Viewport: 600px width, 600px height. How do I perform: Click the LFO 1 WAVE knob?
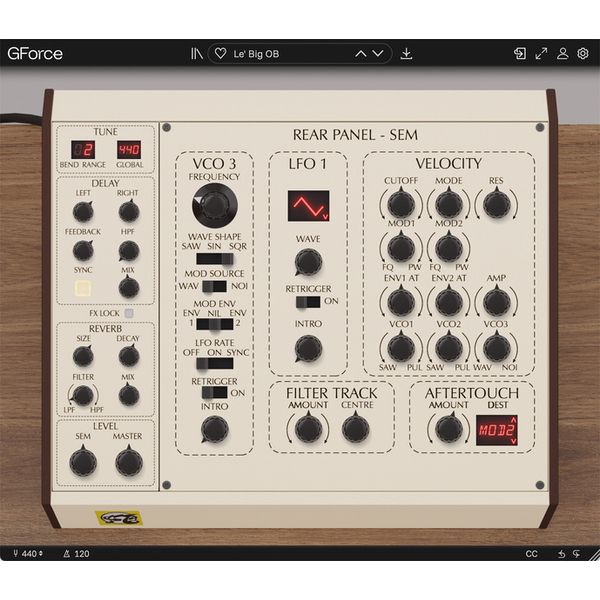click(308, 262)
